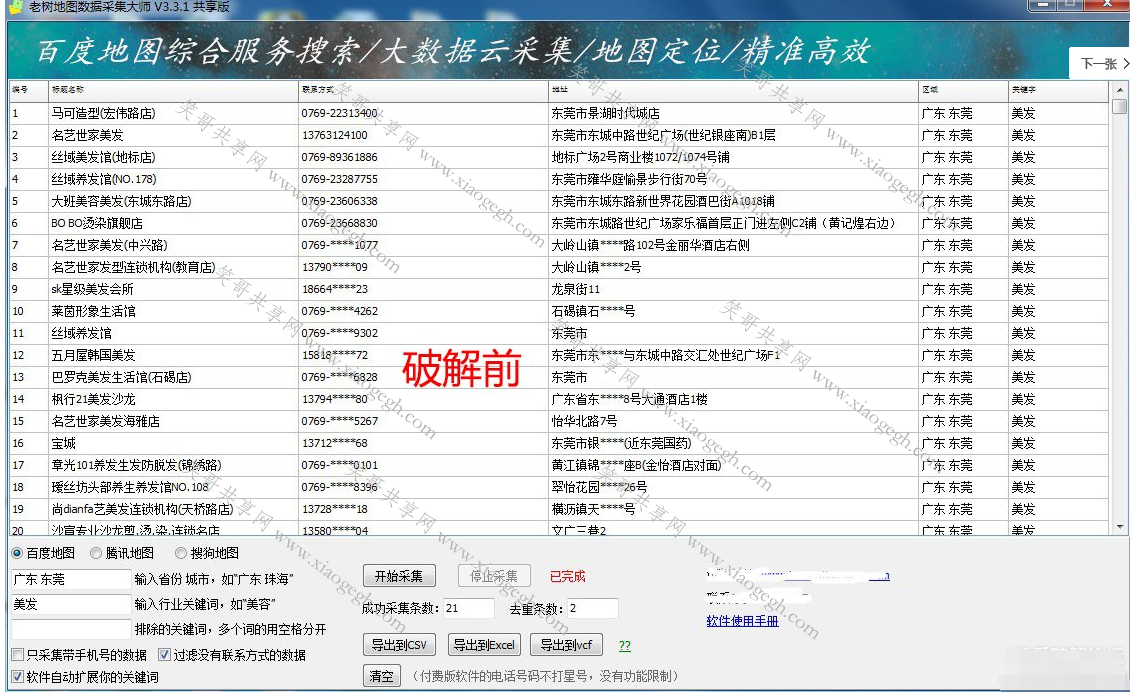Click the 导出到CSV button

click(x=399, y=645)
